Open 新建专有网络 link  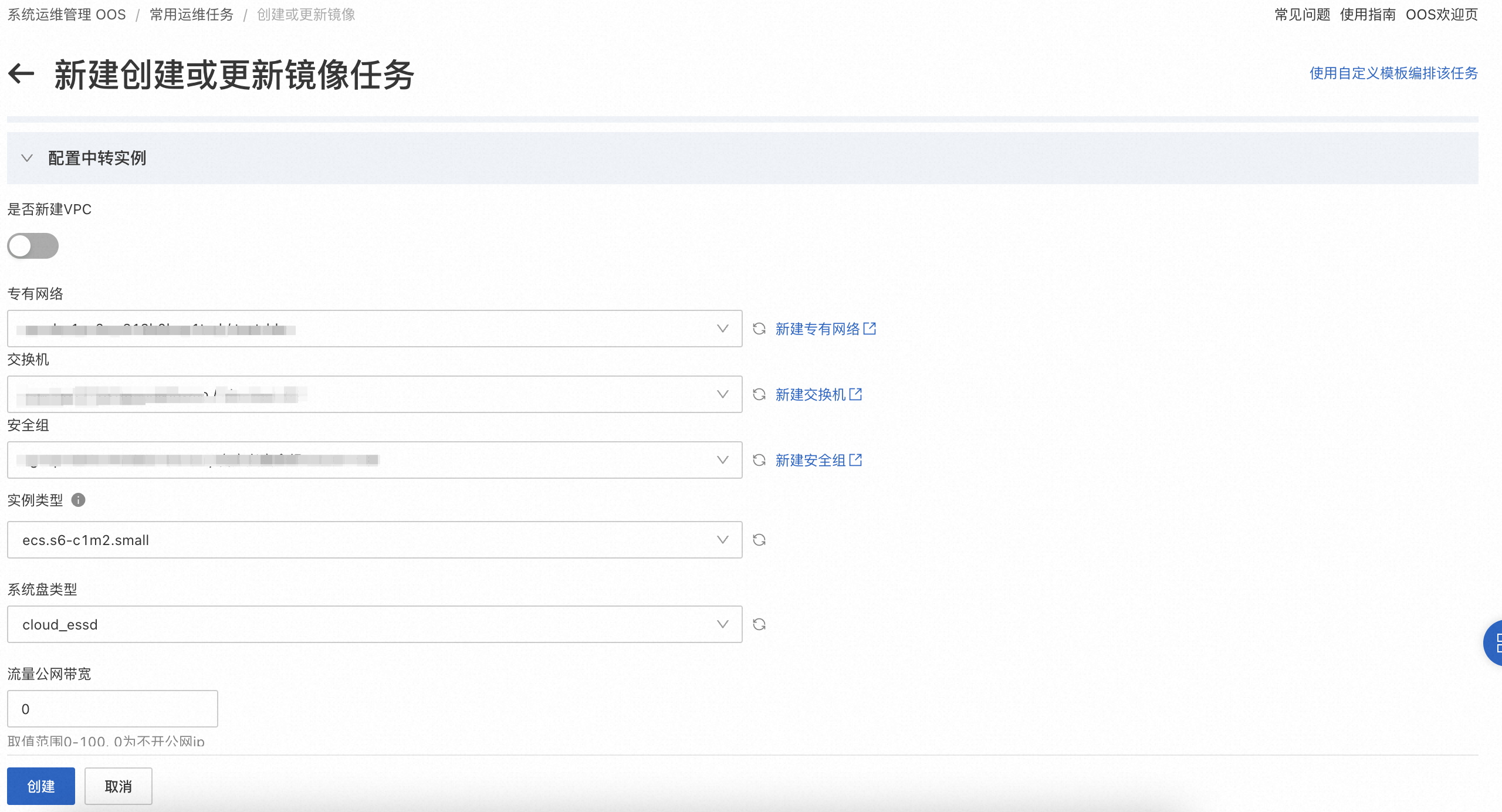825,329
